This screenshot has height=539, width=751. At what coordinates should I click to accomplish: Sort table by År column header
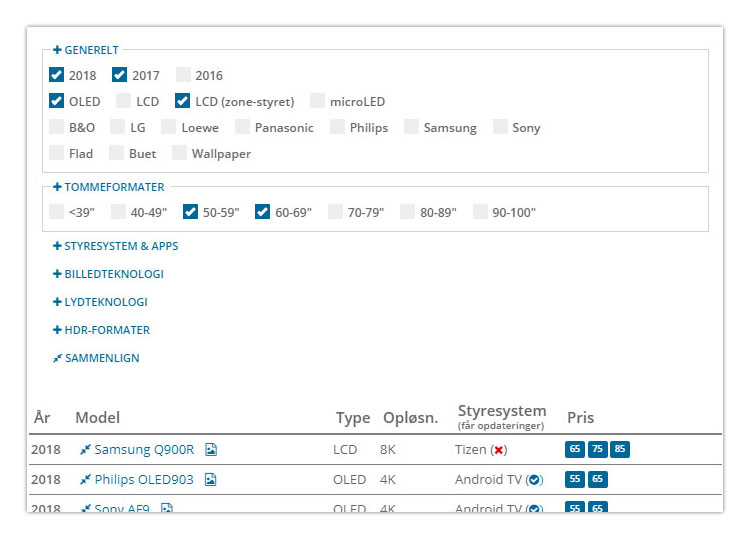click(42, 417)
